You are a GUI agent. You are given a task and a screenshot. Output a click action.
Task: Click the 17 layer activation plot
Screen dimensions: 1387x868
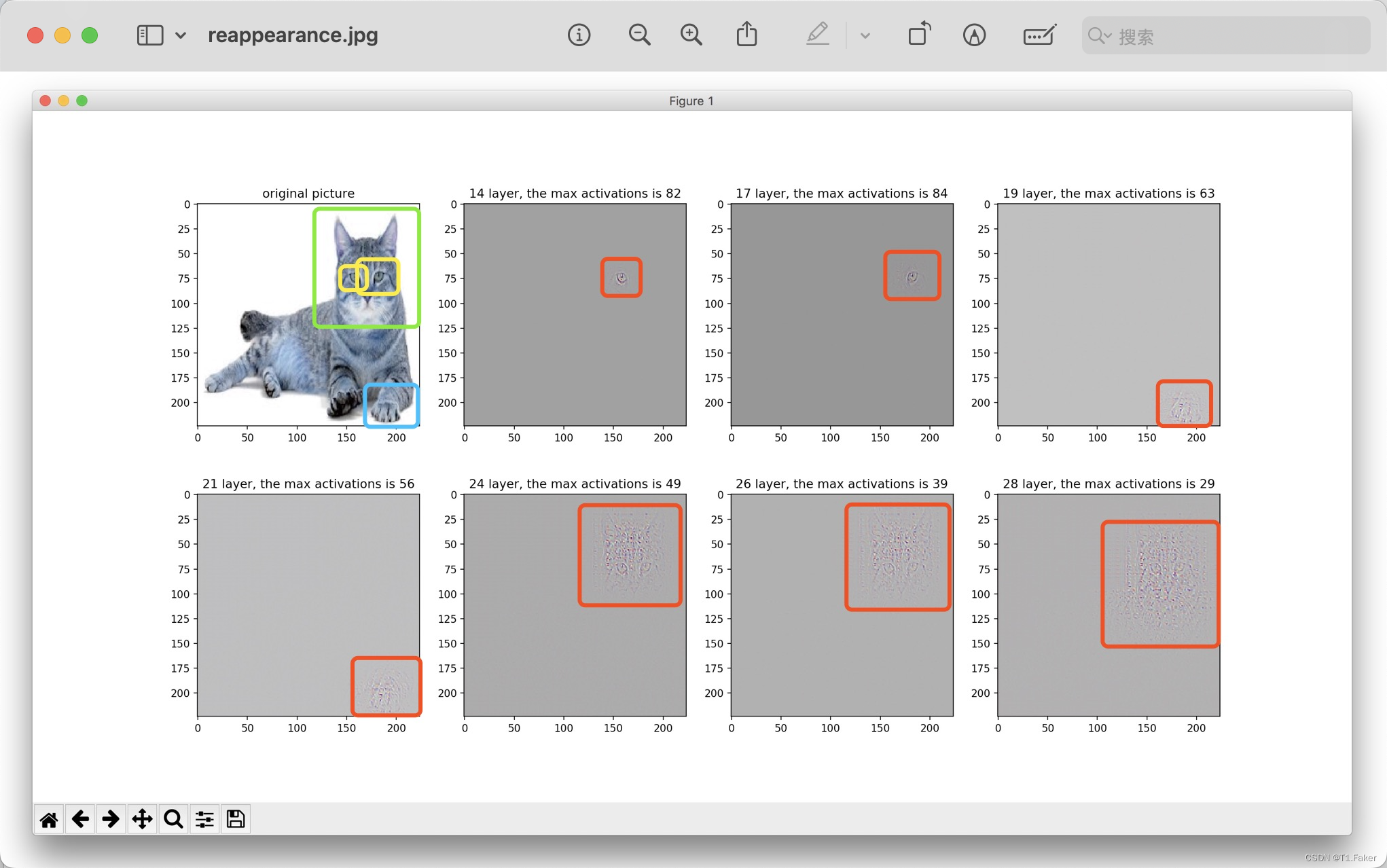(x=842, y=315)
